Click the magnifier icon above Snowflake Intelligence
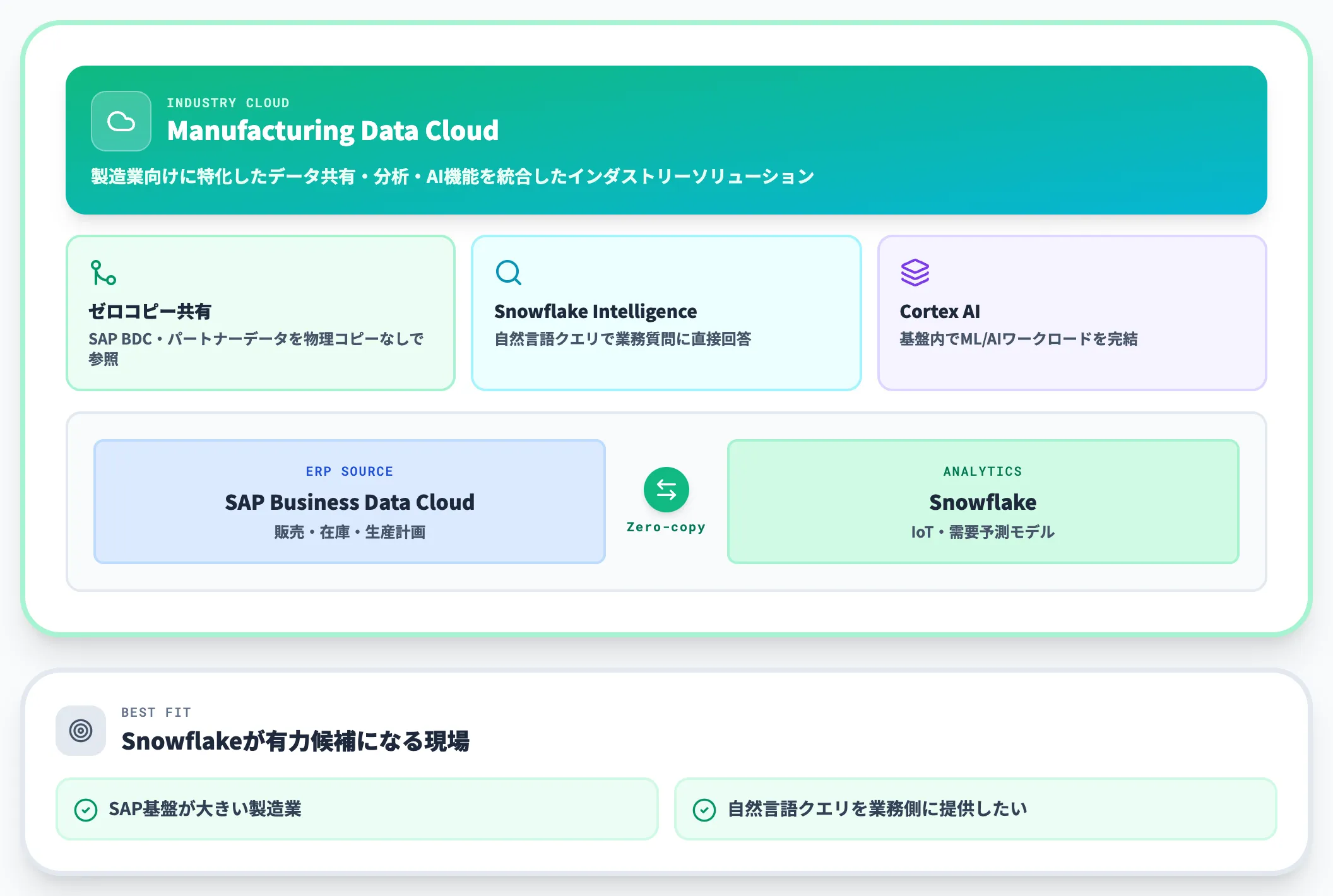 509,273
